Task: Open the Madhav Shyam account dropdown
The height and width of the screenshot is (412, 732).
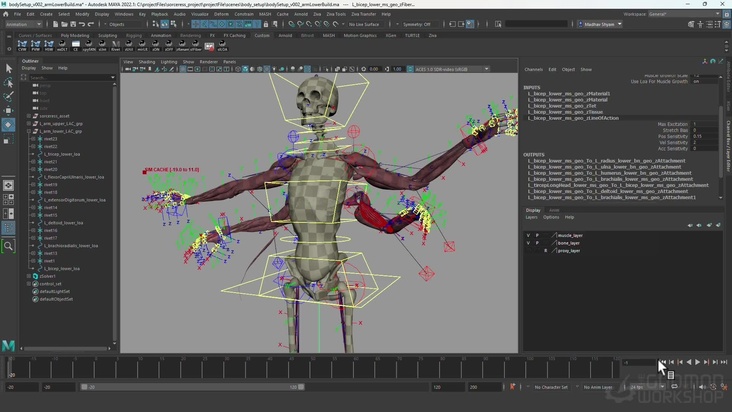Action: click(600, 24)
